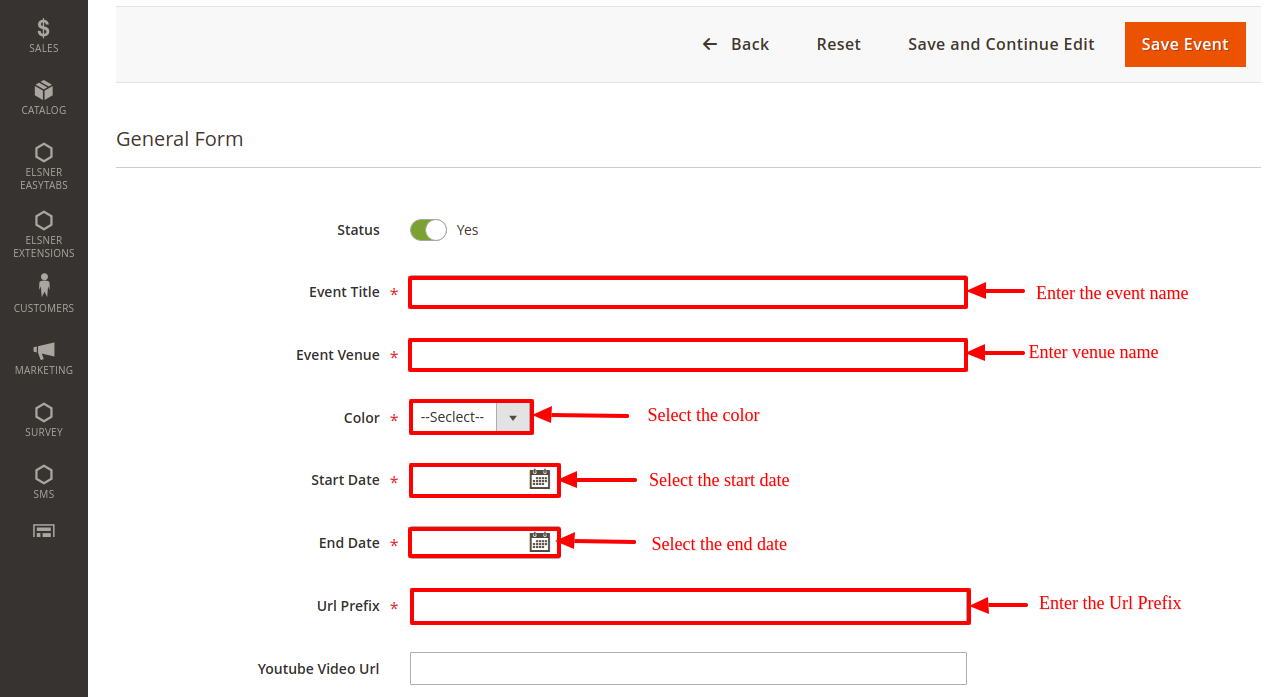Toggle the Status switch off
This screenshot has height=697, width=1287.
pos(428,230)
